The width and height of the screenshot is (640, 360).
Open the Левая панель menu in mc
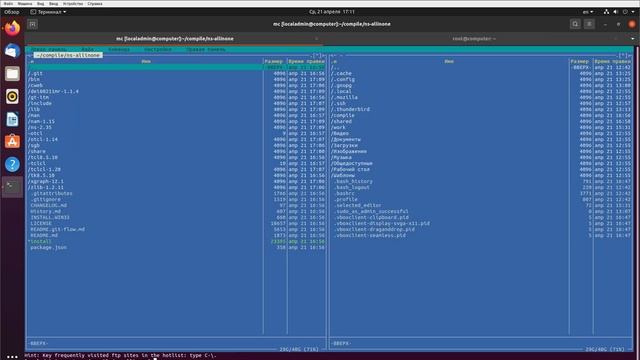(49, 49)
